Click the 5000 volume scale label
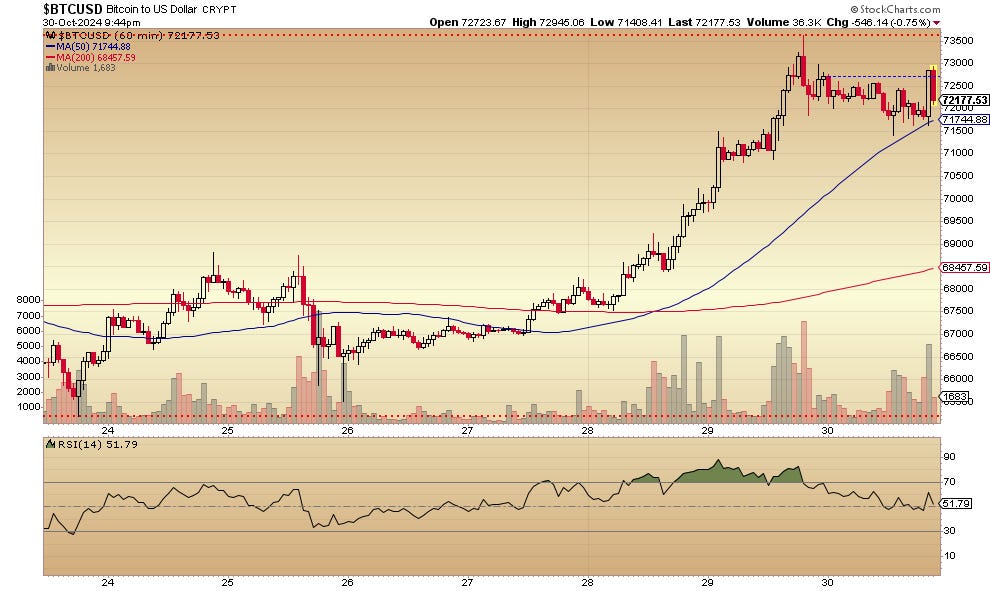The width and height of the screenshot is (990, 591). click(x=28, y=346)
